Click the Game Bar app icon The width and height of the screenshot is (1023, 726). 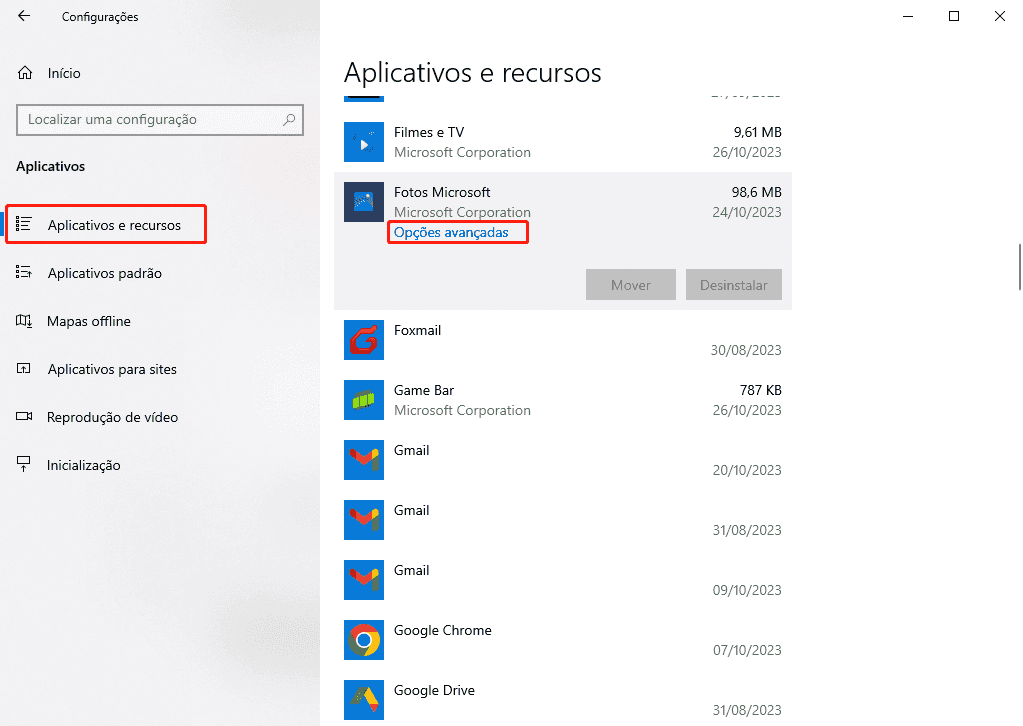click(363, 400)
